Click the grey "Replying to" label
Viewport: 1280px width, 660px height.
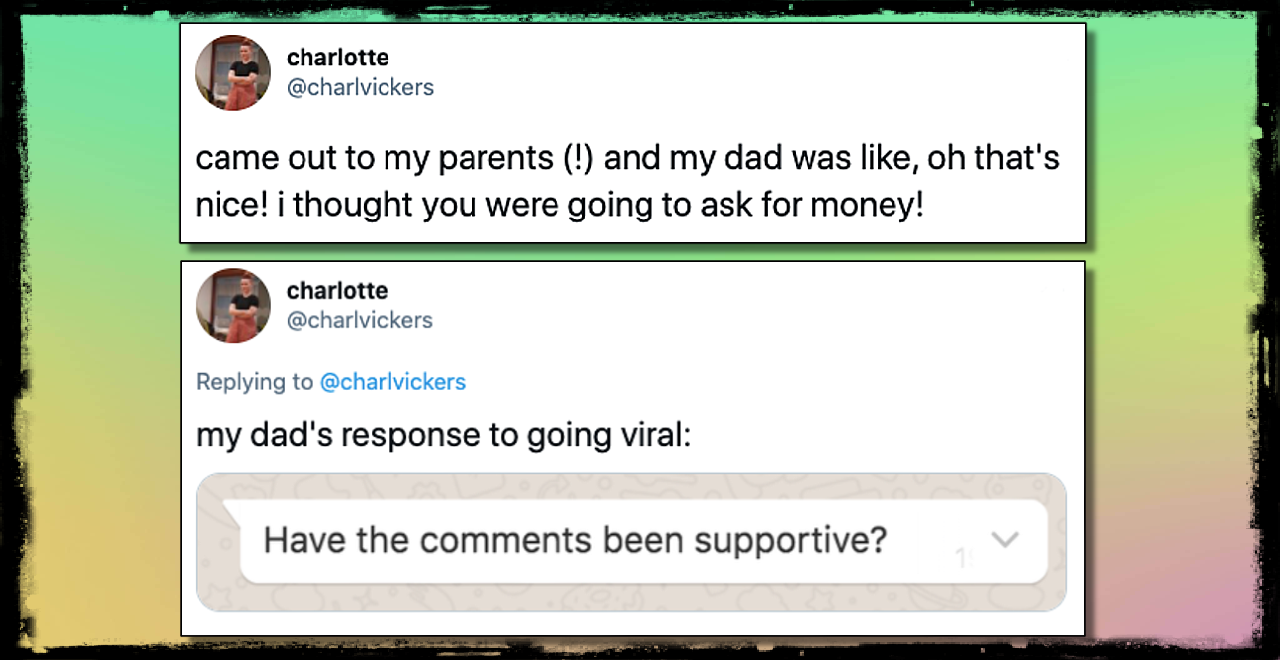tap(254, 382)
